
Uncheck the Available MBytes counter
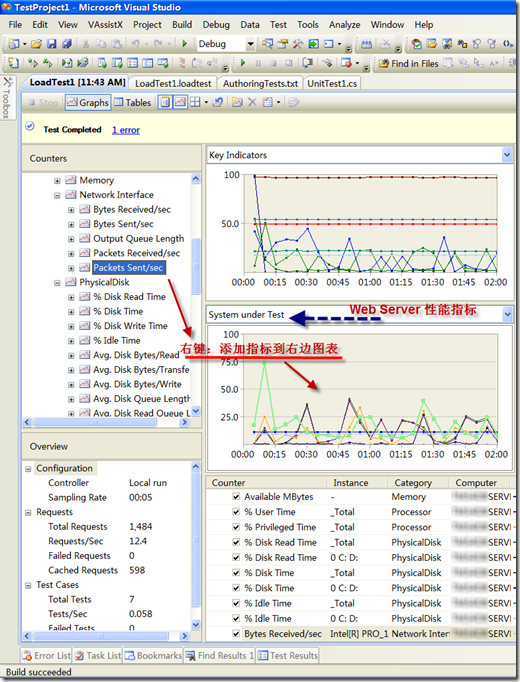[x=236, y=496]
